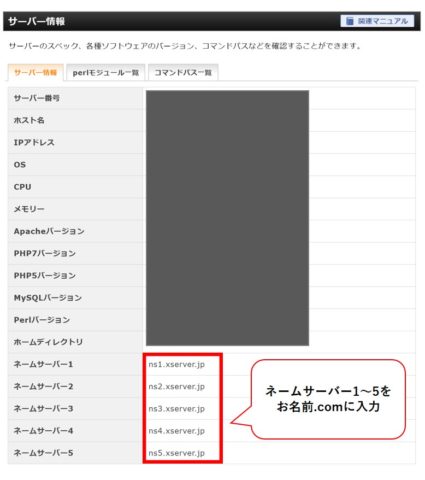Click the ホームディレクトリ row label

pos(48,342)
